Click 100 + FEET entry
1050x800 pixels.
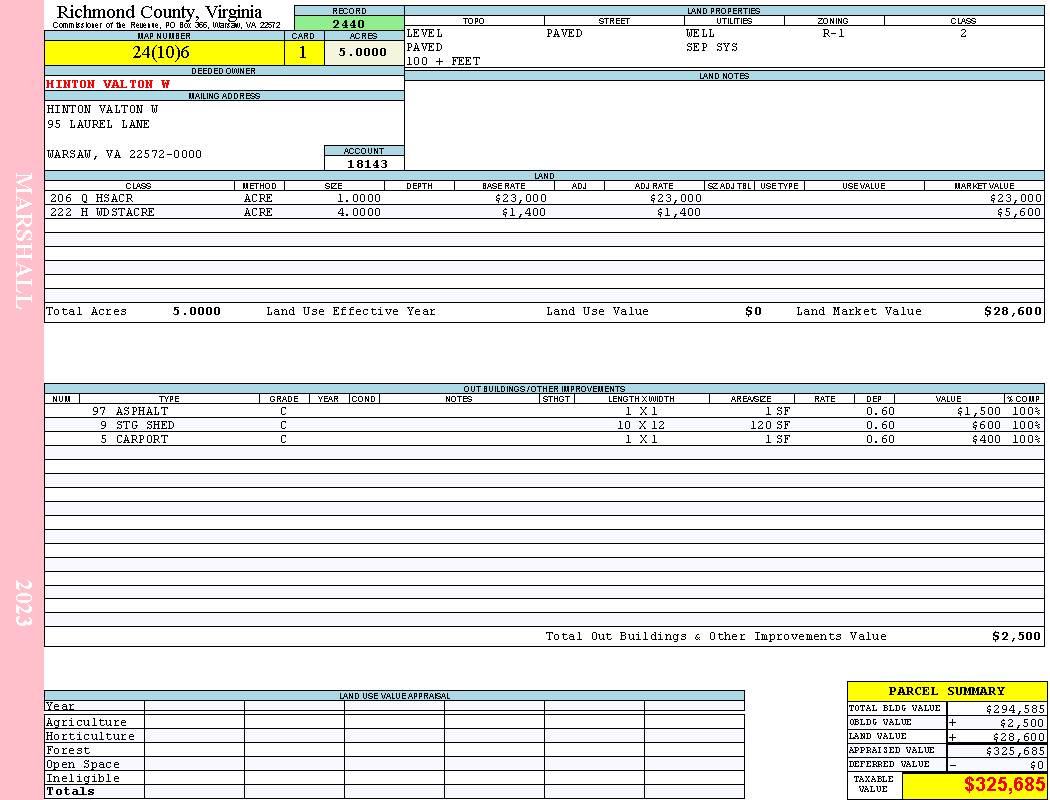pyautogui.click(x=443, y=62)
